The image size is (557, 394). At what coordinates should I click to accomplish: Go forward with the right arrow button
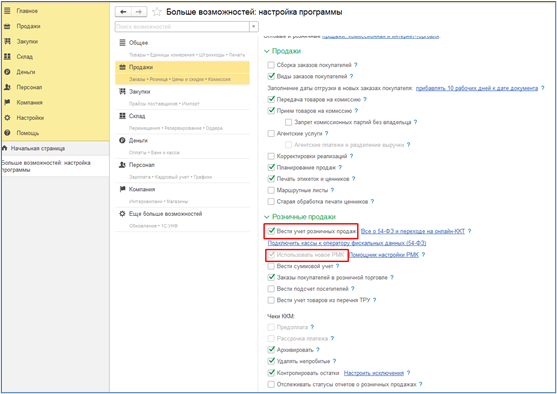tap(139, 12)
